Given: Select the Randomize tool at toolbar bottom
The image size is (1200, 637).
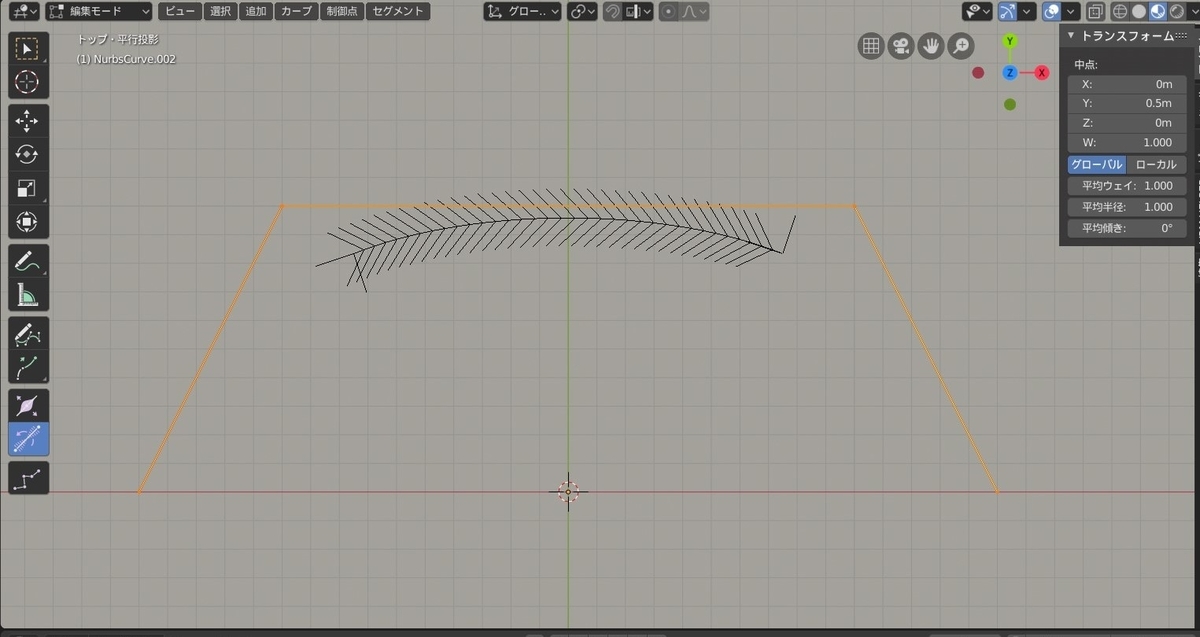Looking at the screenshot, I should click(28, 478).
